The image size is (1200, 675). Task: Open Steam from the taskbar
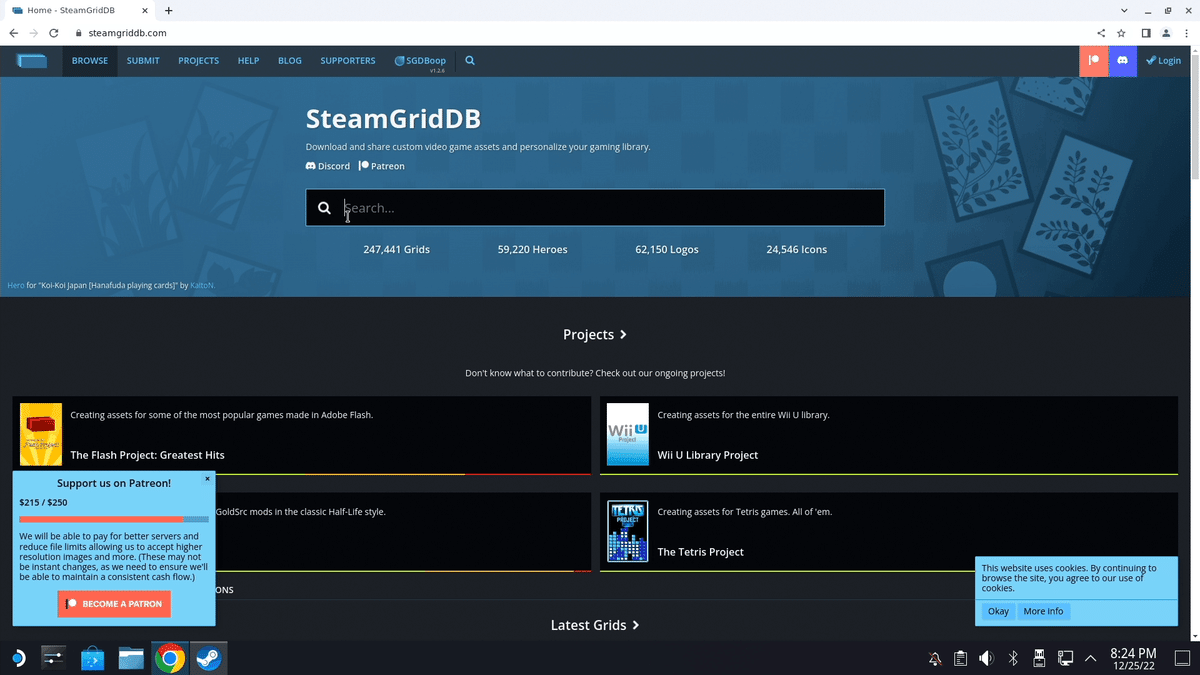pos(208,658)
